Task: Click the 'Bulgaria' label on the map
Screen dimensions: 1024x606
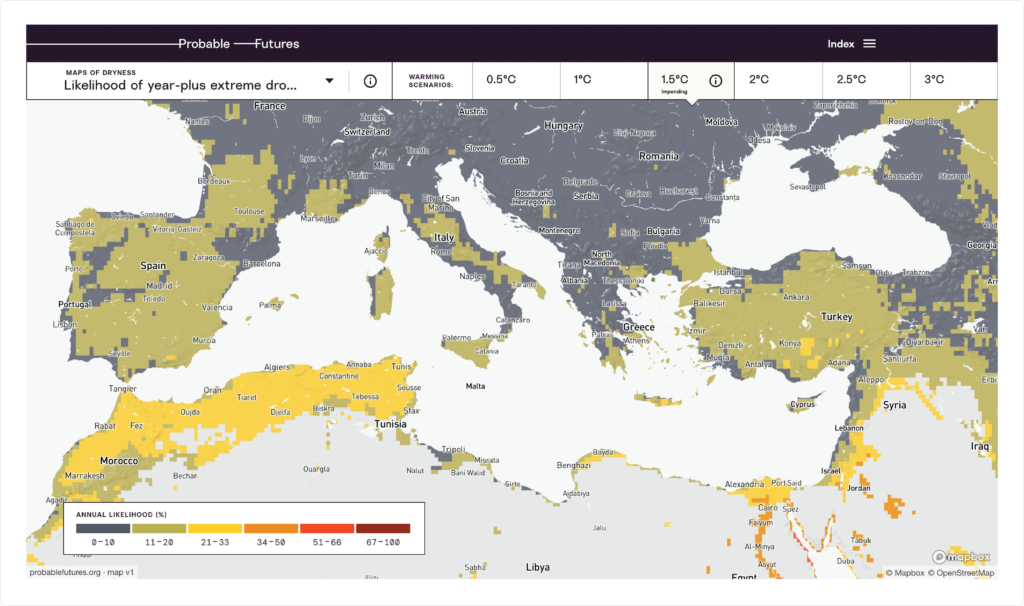Action: coord(664,231)
